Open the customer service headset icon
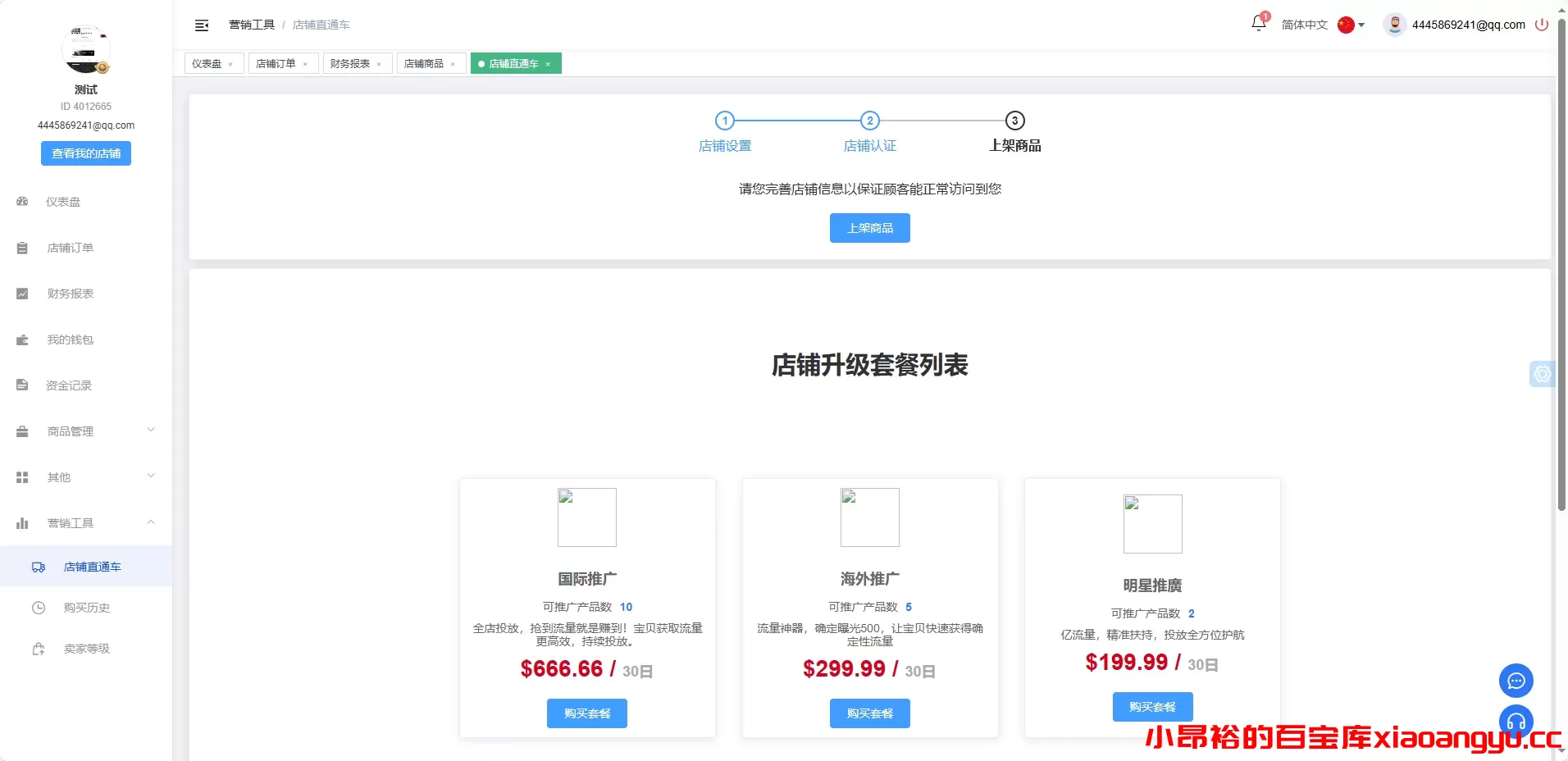The image size is (1568, 761). (x=1517, y=722)
